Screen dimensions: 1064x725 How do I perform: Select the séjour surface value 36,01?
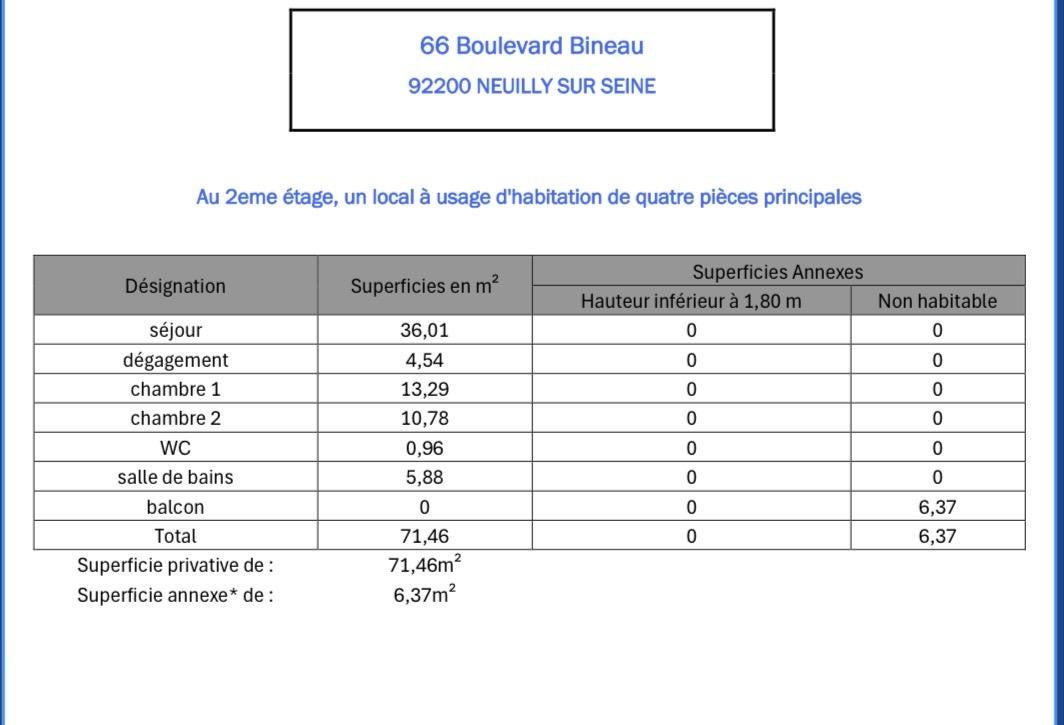pos(424,330)
